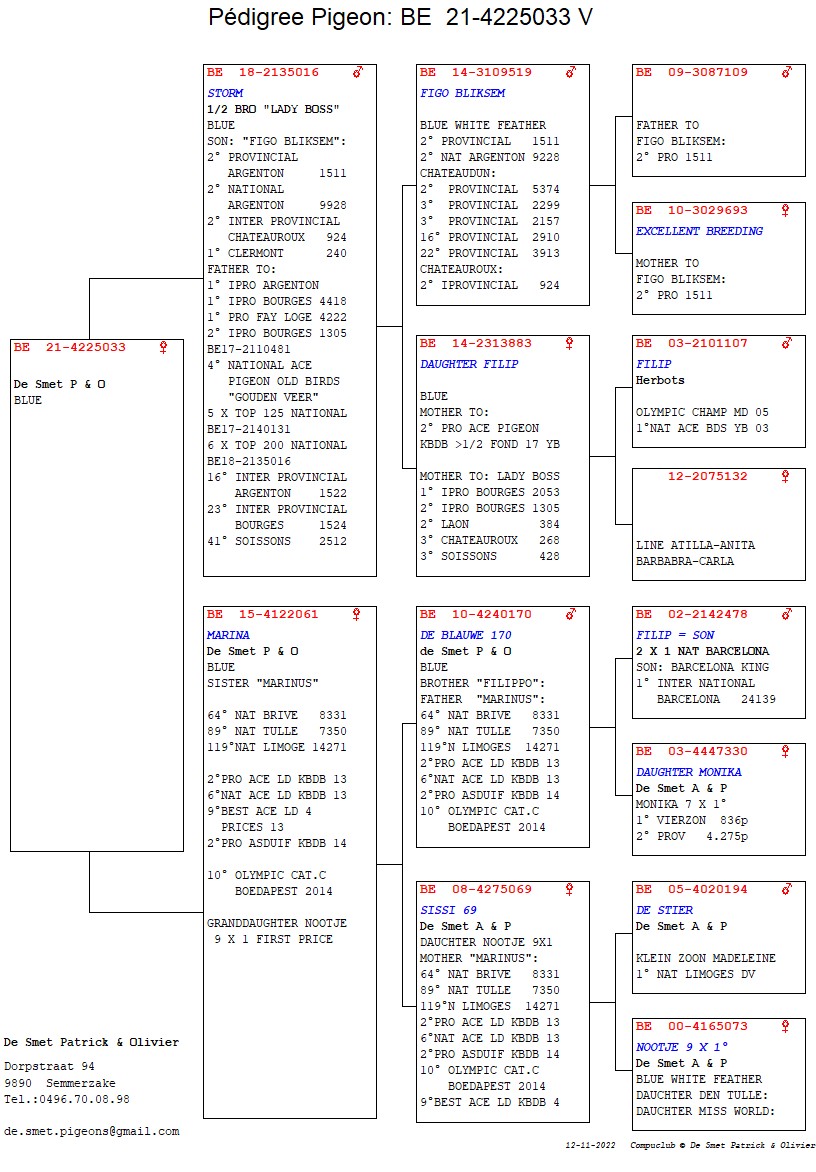Click the female symbol on EXCELLENT BREEDING box

click(x=786, y=211)
